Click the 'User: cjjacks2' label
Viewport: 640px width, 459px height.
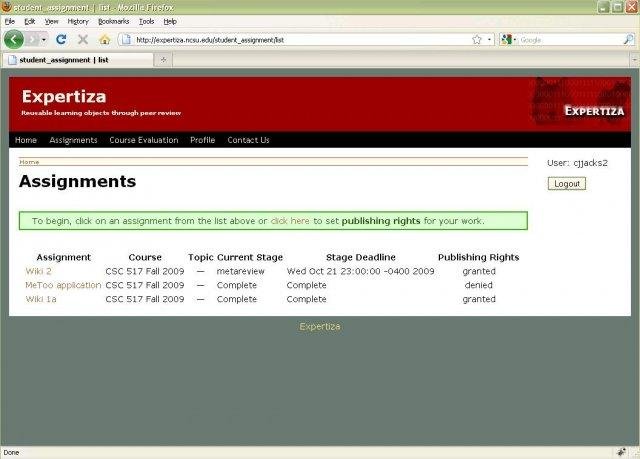coord(577,163)
